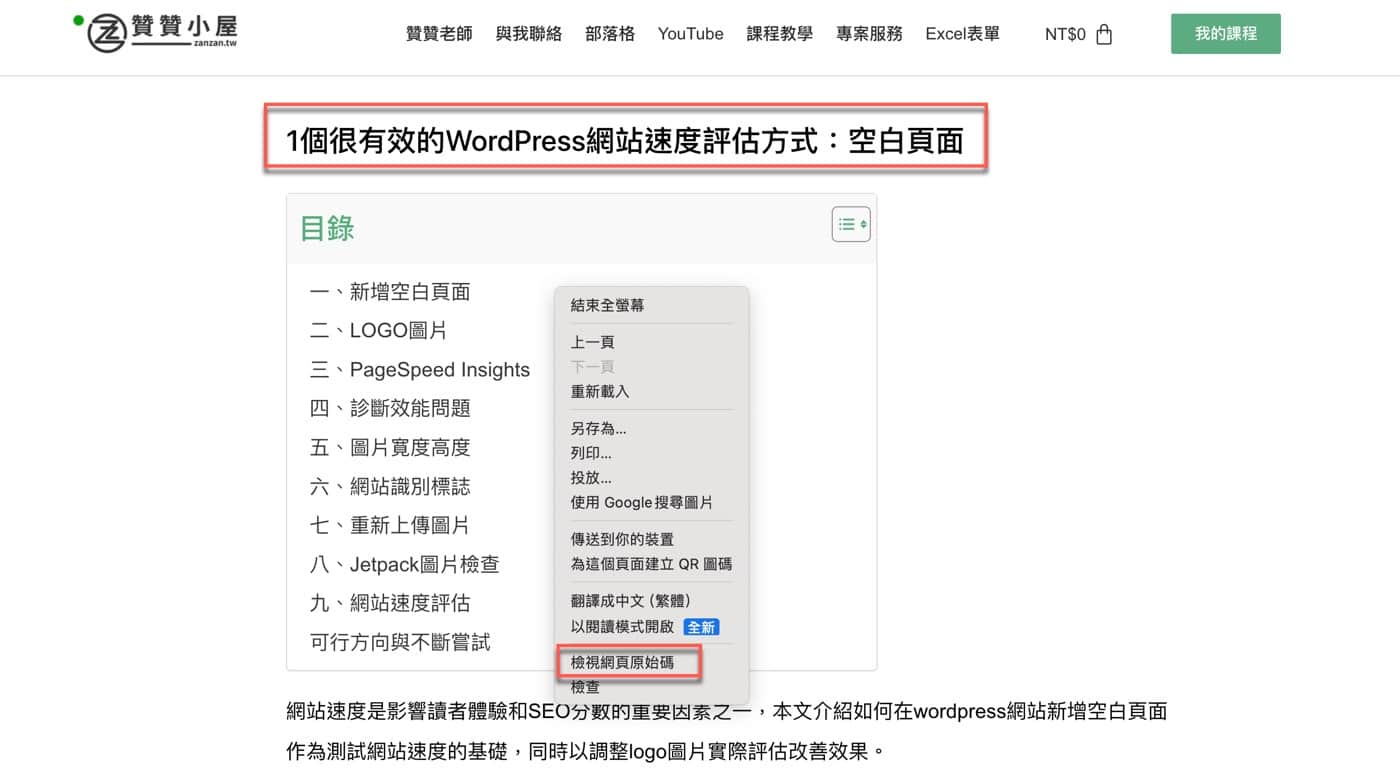The width and height of the screenshot is (1400, 772).
Task: Click the article title heading text
Action: point(625,141)
